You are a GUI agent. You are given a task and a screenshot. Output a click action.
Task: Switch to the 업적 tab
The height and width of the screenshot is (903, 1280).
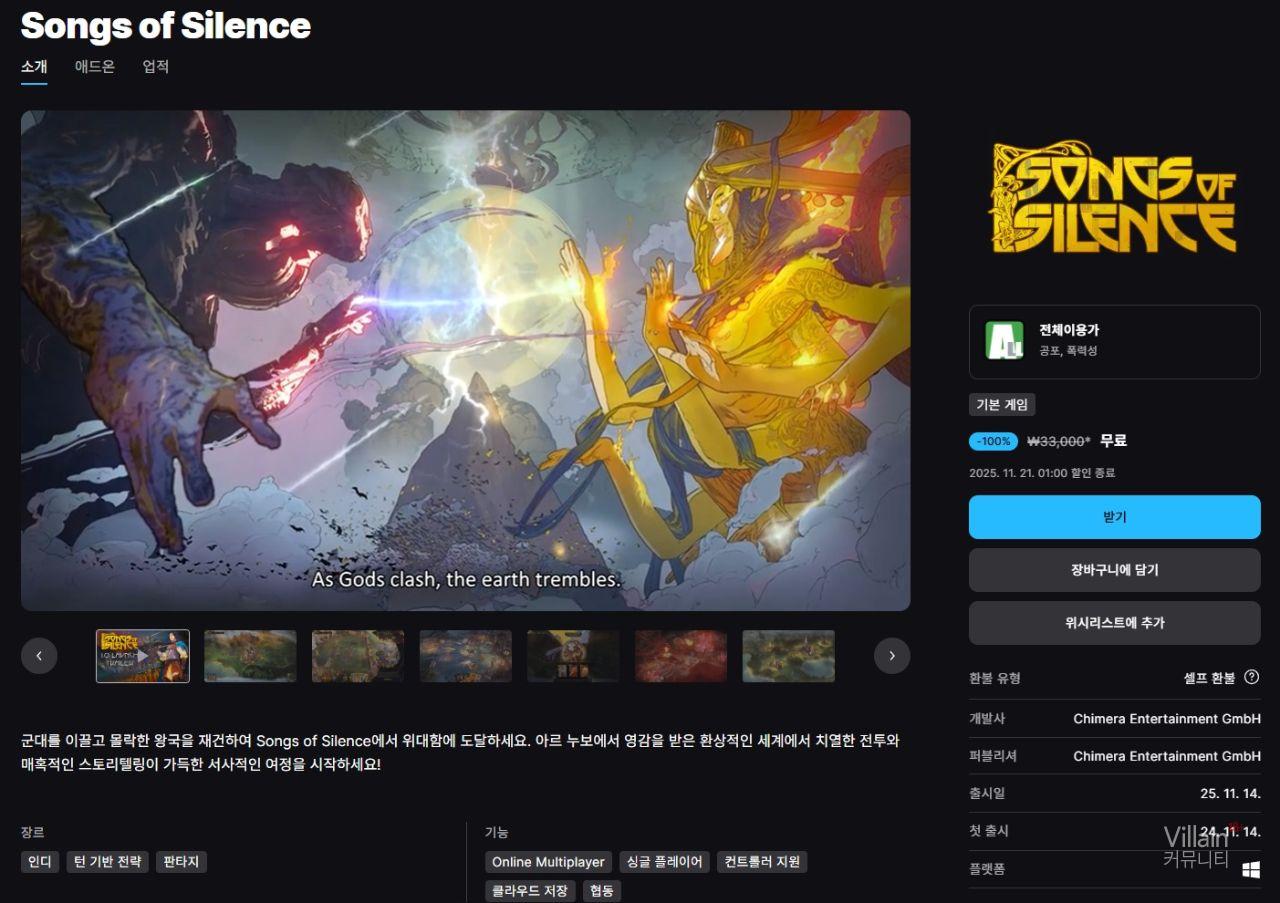[x=156, y=67]
